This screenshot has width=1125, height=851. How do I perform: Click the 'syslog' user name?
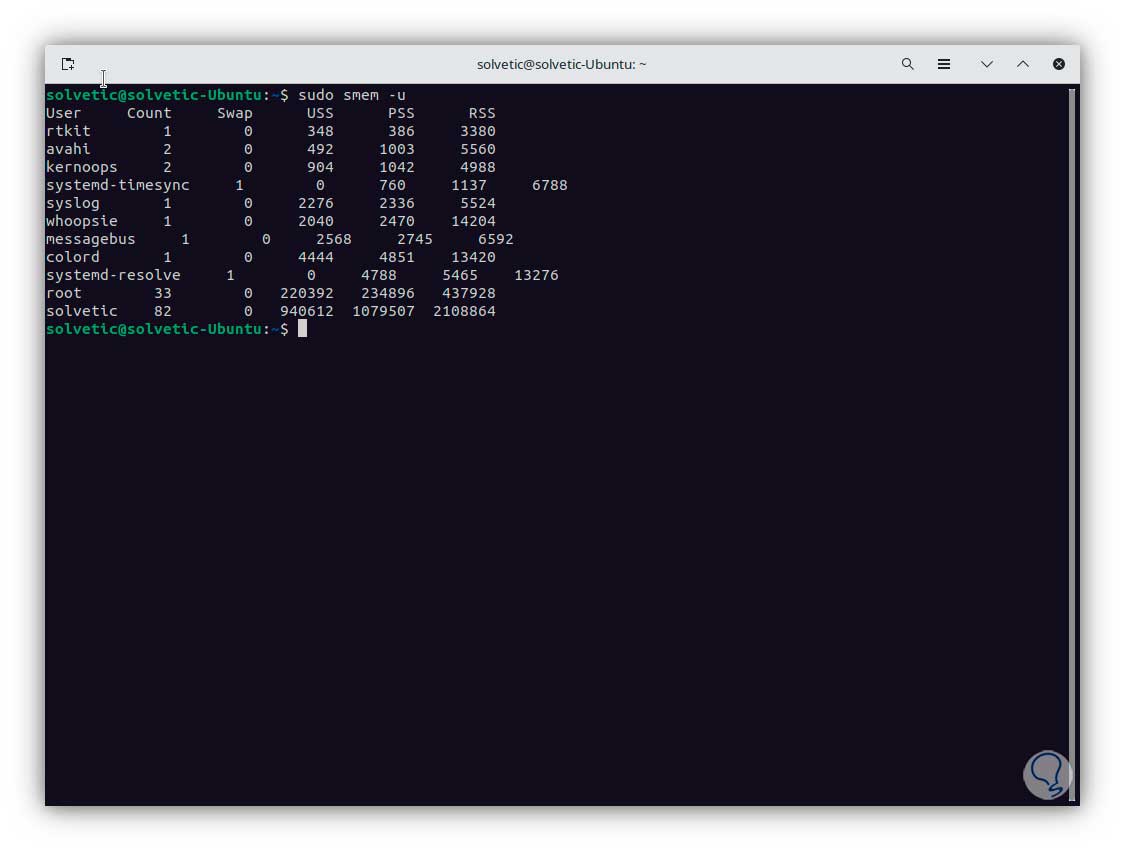[72, 203]
